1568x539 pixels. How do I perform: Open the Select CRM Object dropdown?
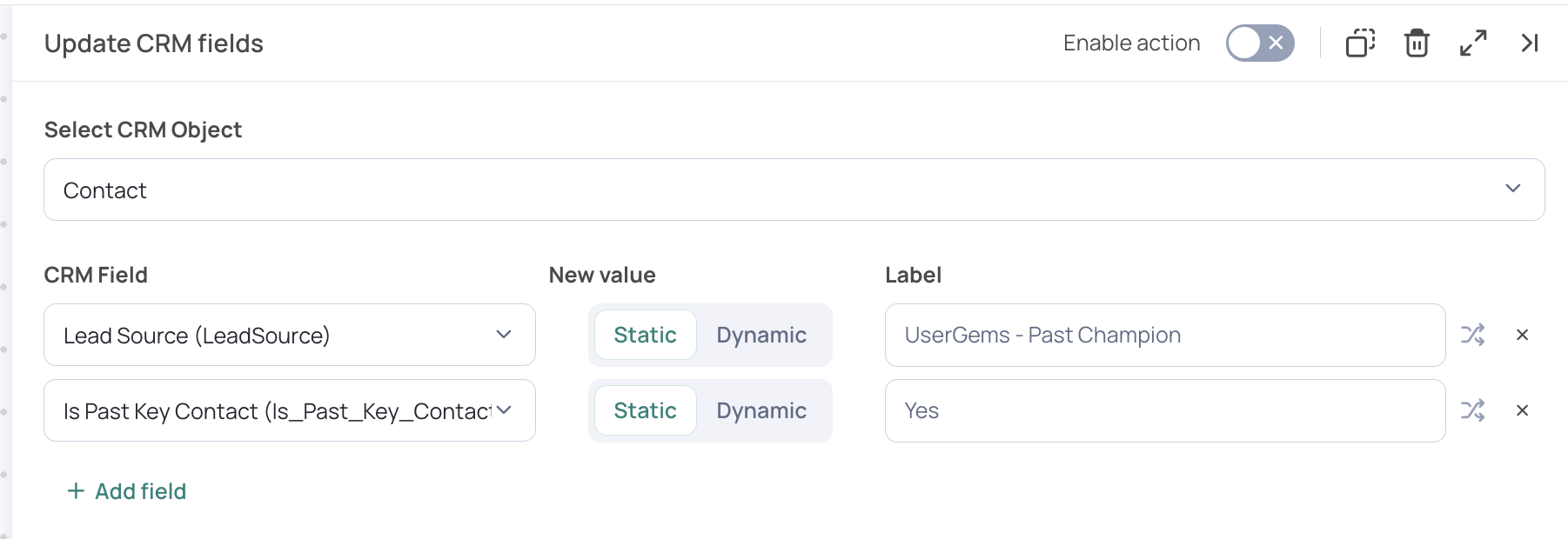point(794,190)
